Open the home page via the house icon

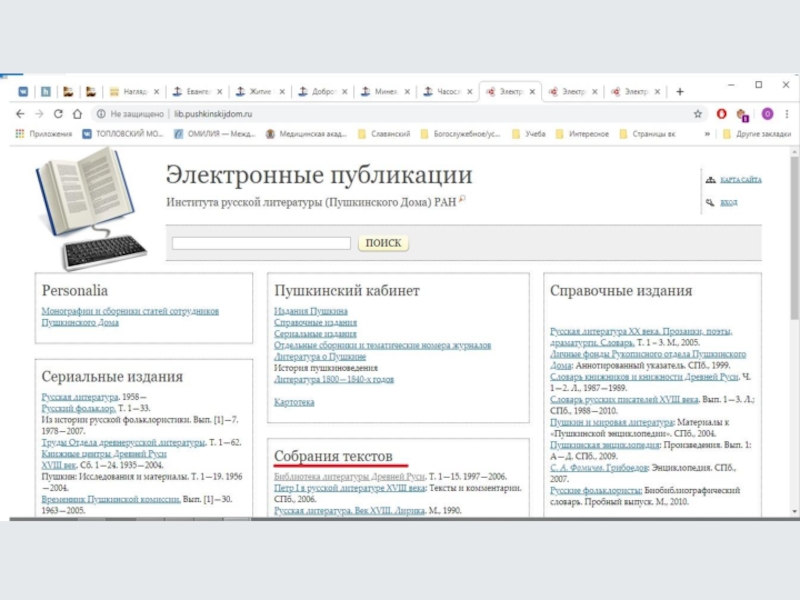(77, 114)
